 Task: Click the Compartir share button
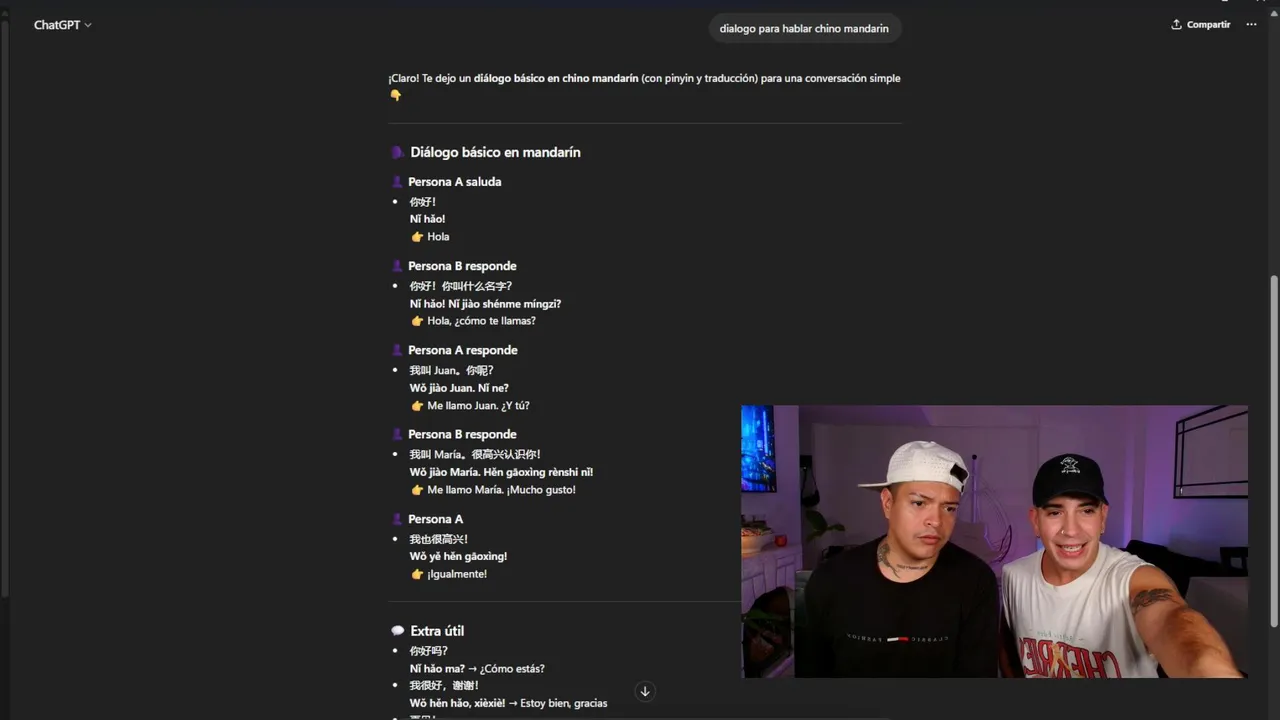point(1201,25)
